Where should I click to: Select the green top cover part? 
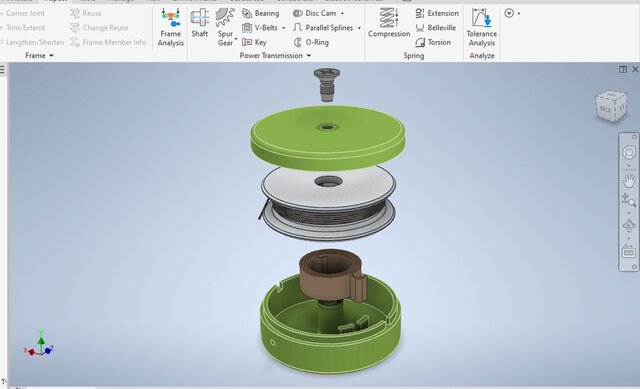328,137
